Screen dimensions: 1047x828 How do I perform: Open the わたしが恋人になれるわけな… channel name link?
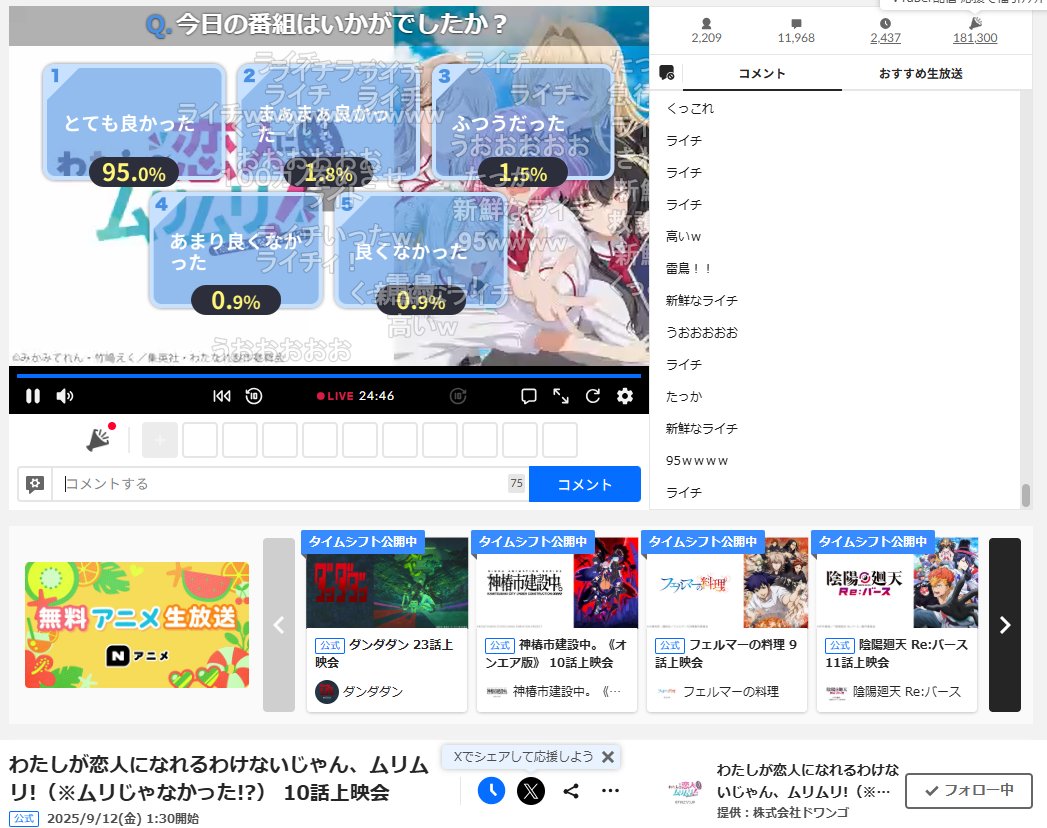tap(808, 781)
